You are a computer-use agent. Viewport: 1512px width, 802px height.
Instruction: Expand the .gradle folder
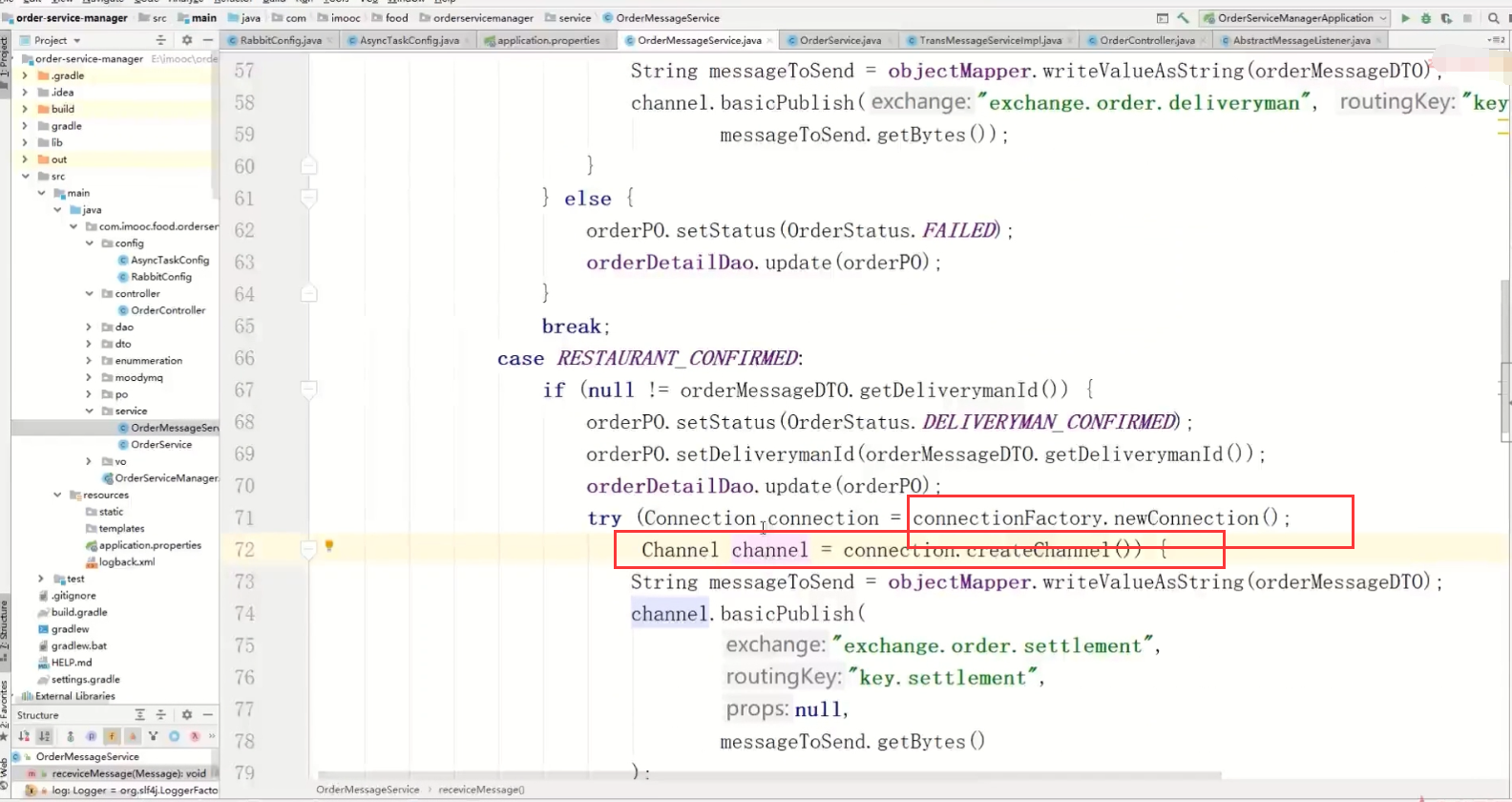[x=26, y=75]
